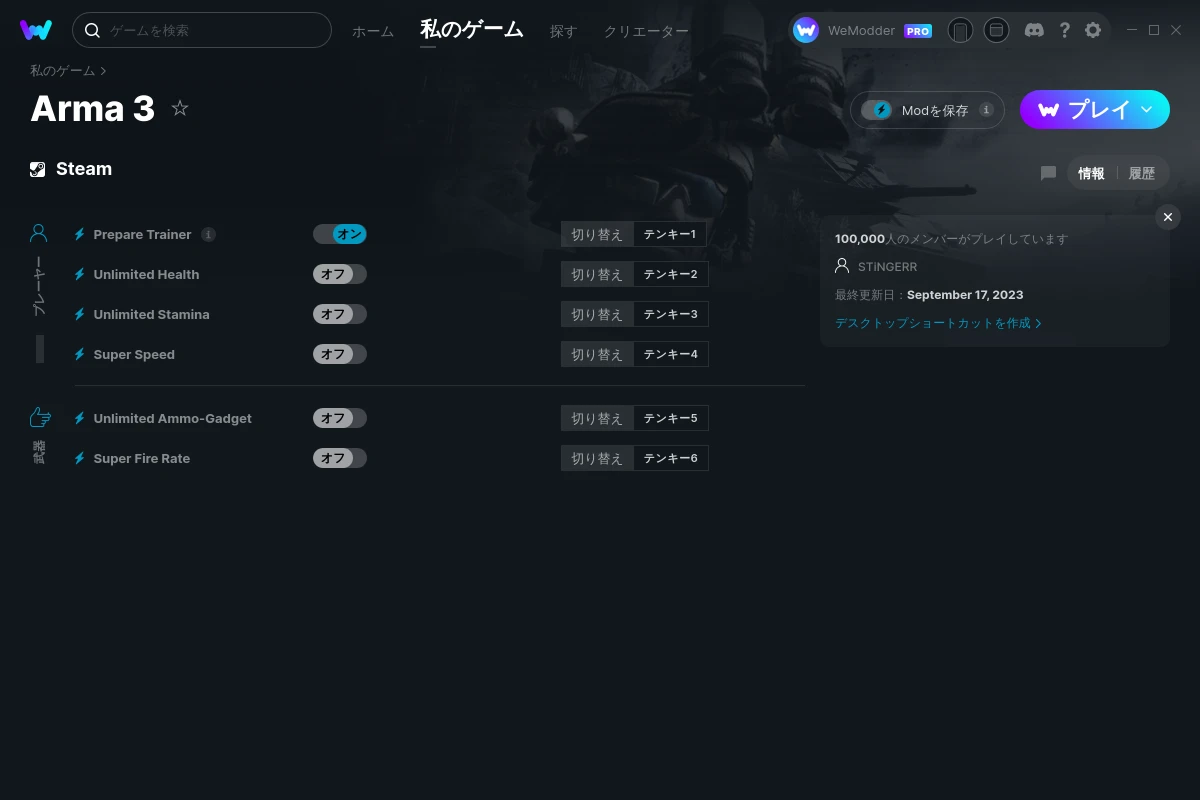Viewport: 1200px width, 800px height.
Task: Expand the Play button dropdown arrow
Action: [x=1147, y=109]
